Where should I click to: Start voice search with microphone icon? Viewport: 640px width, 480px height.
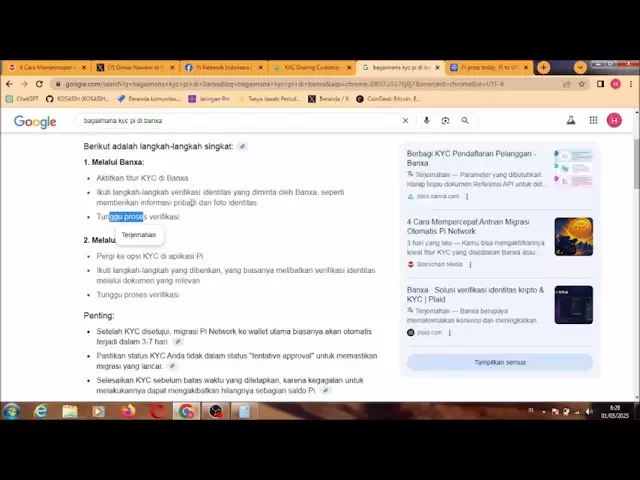click(x=427, y=120)
